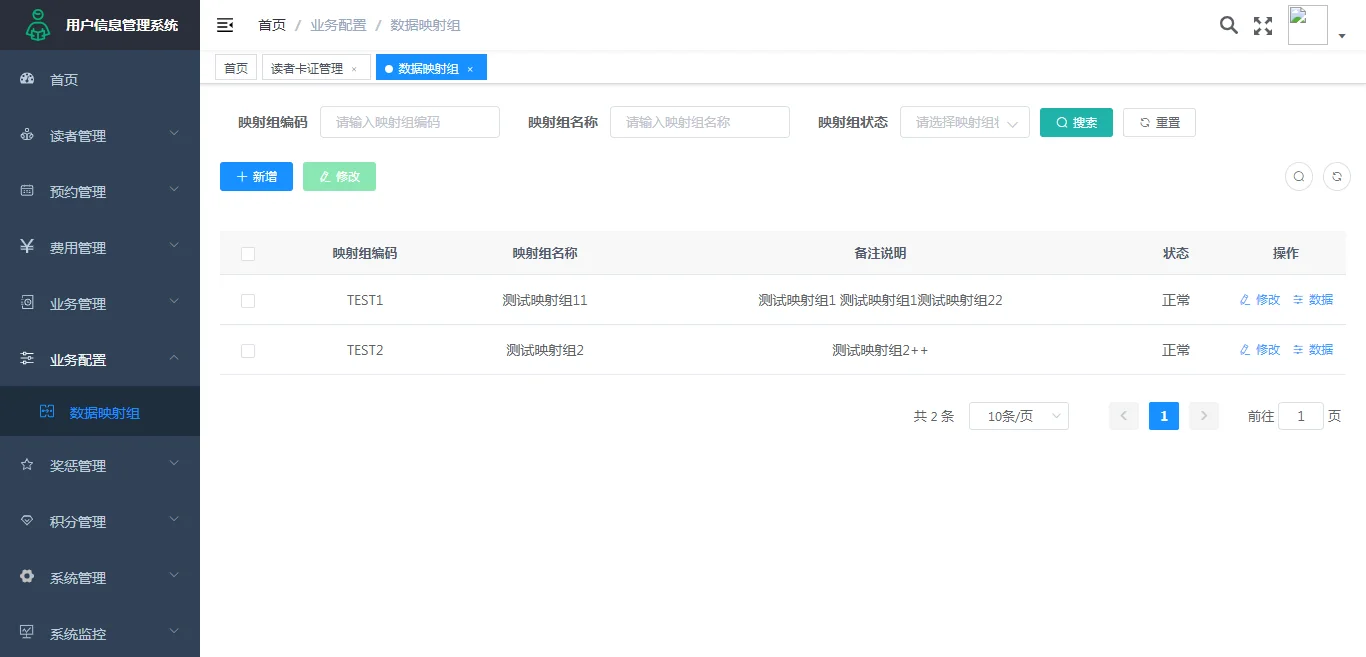The width and height of the screenshot is (1366, 657).
Task: Switch to the 首页 page tab
Action: pyautogui.click(x=236, y=68)
